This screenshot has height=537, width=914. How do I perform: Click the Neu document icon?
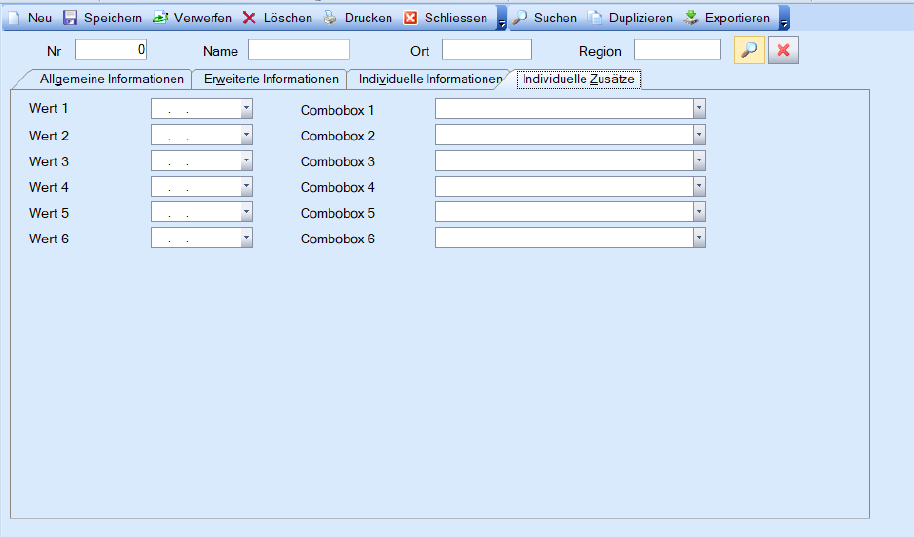click(14, 18)
